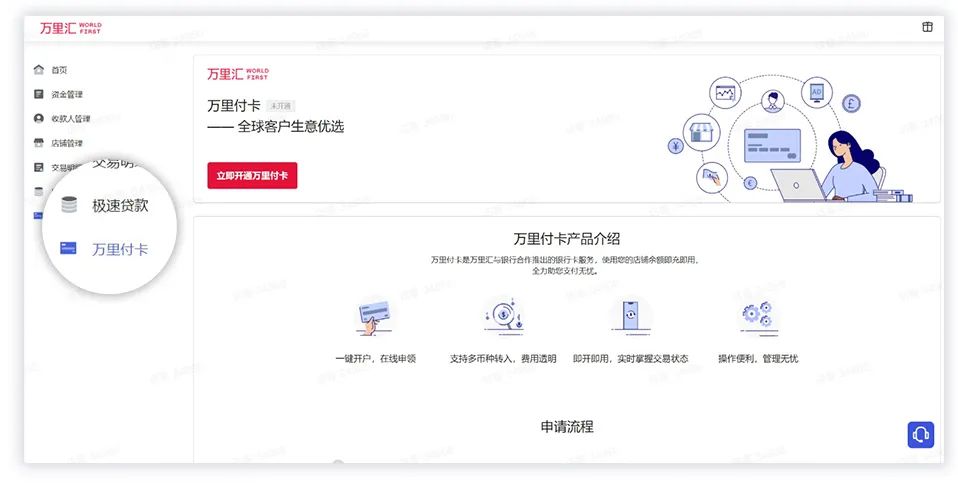This screenshot has height=497, width=958.
Task: Click the 操作便利，管理无忧 label
Action: pyautogui.click(x=758, y=359)
